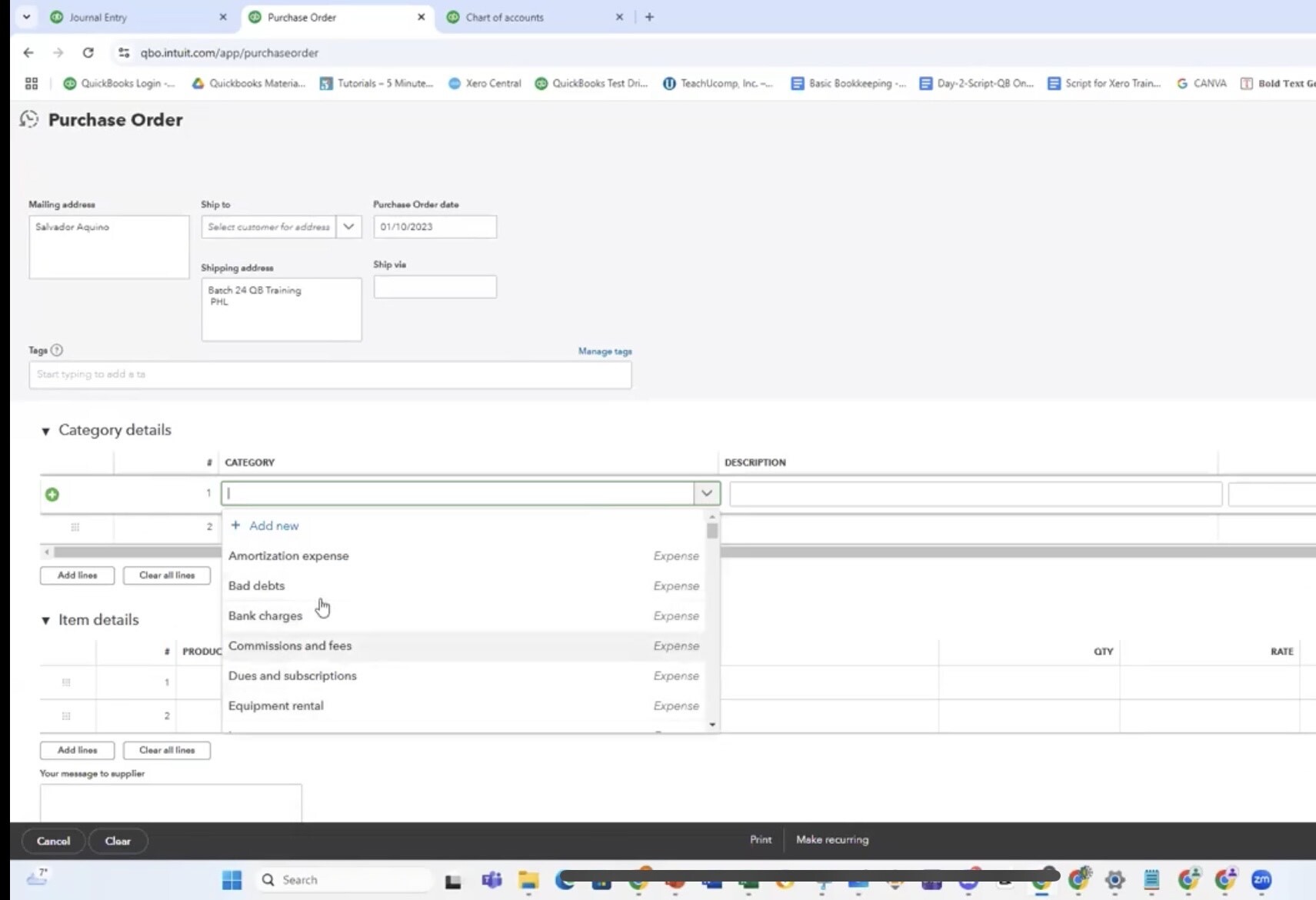Open the Purchase Order history clock icon

click(x=29, y=119)
